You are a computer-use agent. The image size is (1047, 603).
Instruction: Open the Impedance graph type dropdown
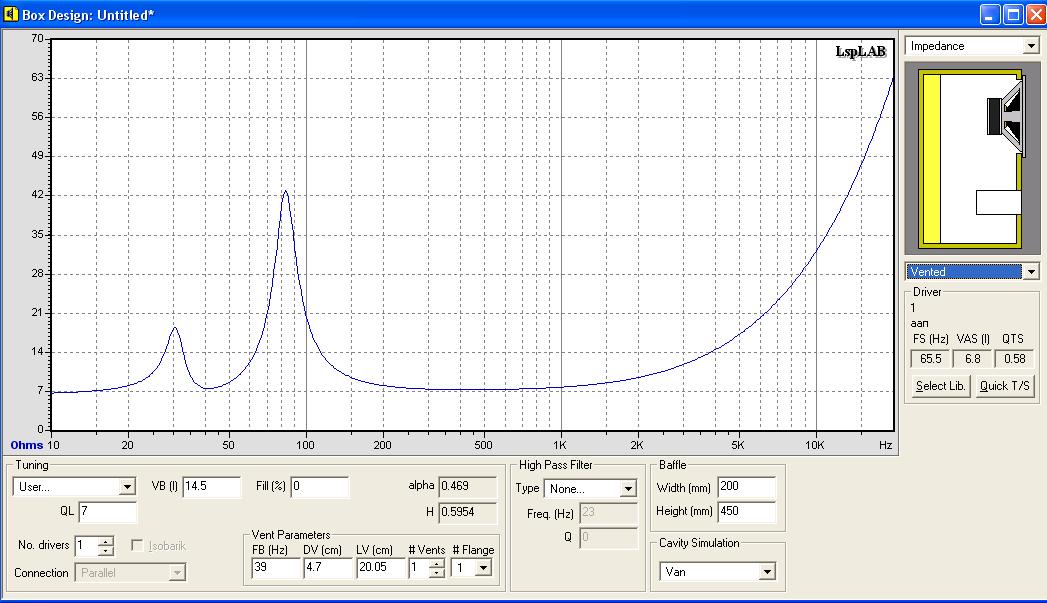(1031, 46)
